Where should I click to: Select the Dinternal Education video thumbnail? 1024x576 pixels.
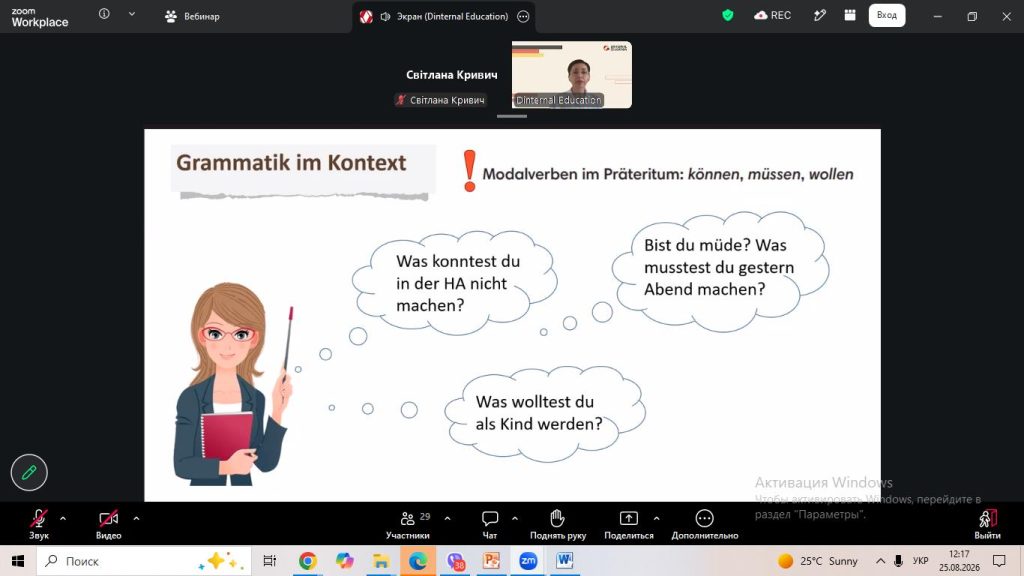point(571,74)
